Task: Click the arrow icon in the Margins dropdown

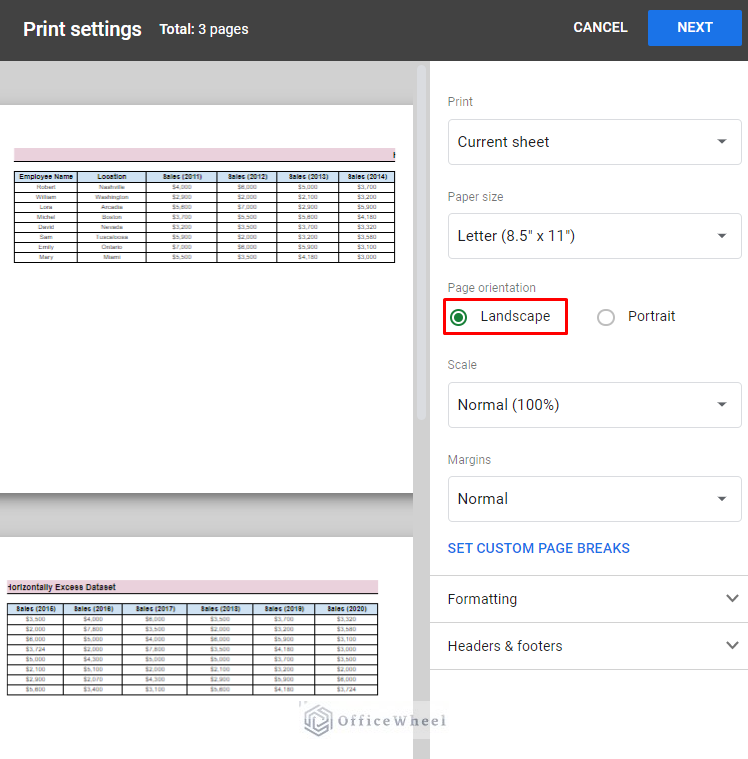Action: click(722, 499)
